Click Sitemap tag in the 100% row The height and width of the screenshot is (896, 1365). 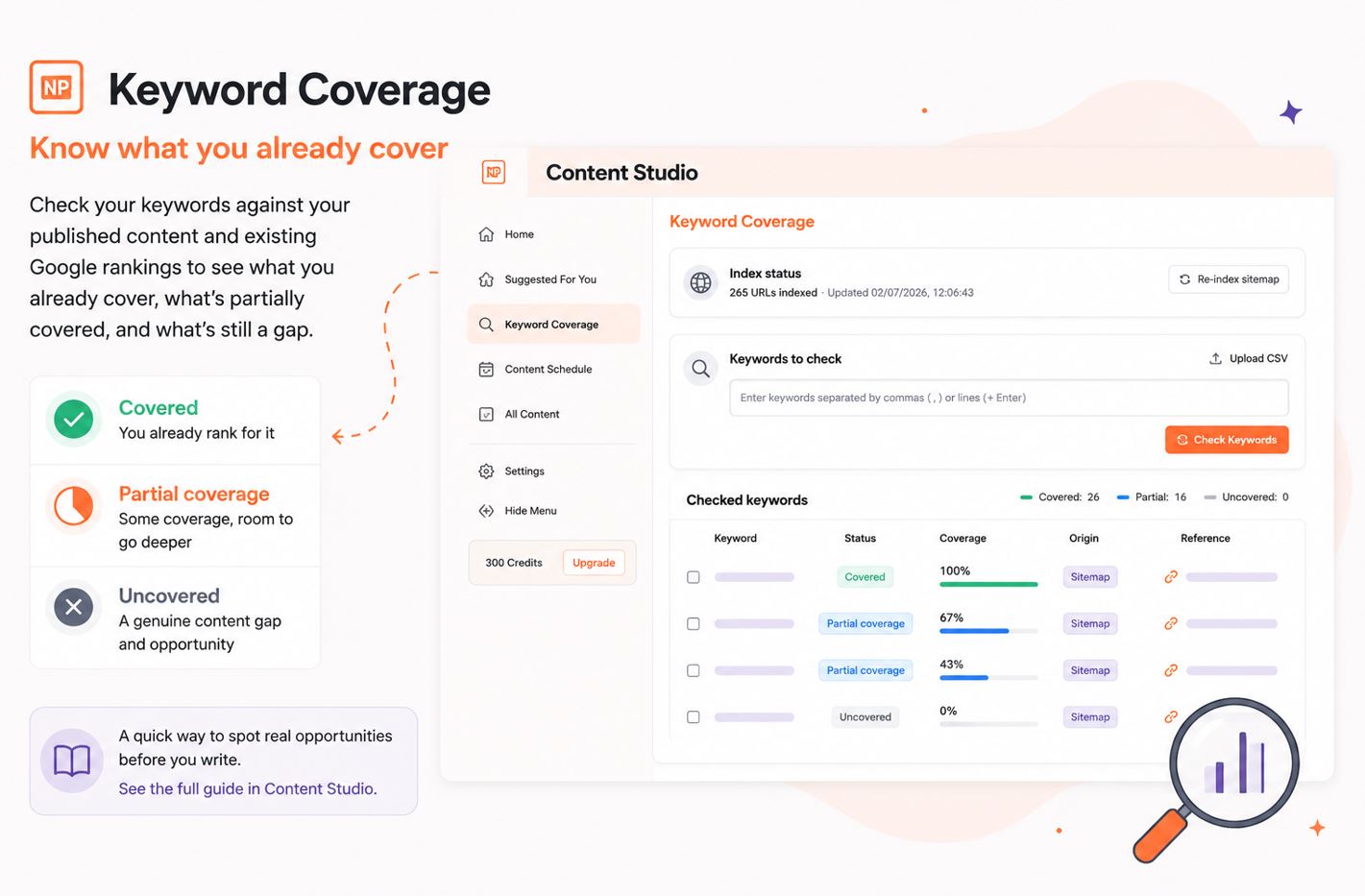1090,577
